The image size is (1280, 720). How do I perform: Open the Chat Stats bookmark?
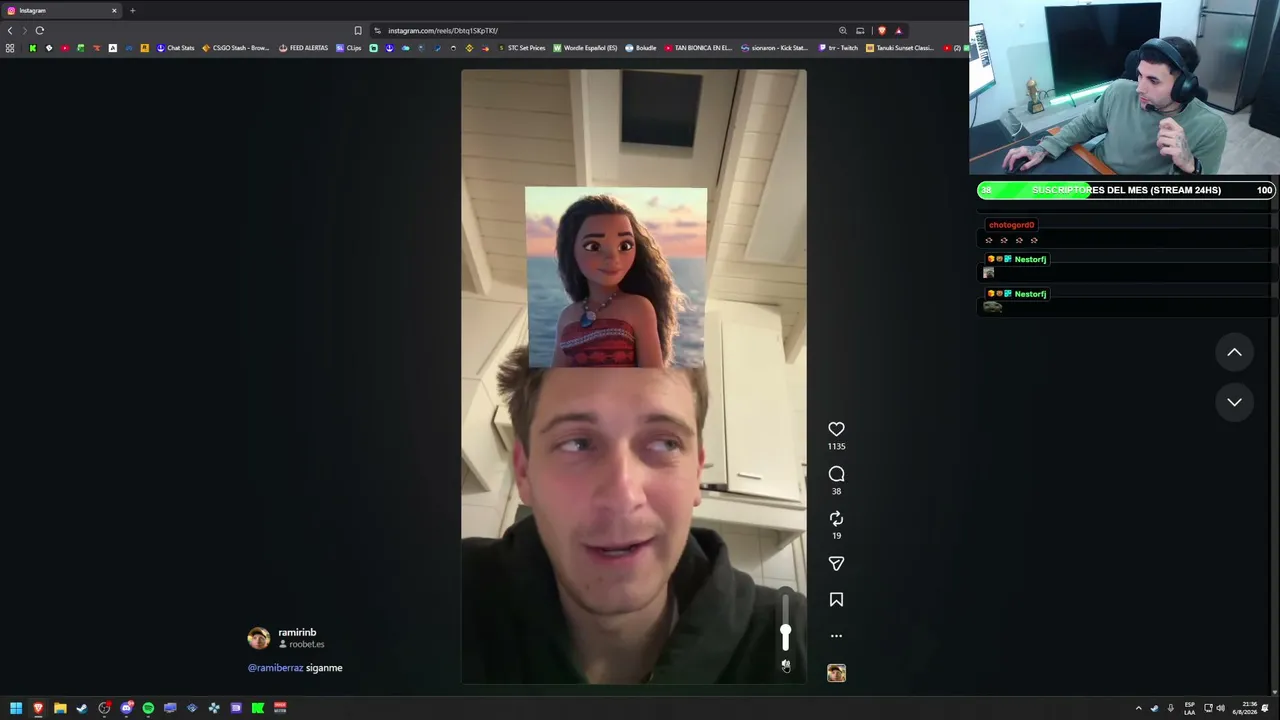[175, 48]
